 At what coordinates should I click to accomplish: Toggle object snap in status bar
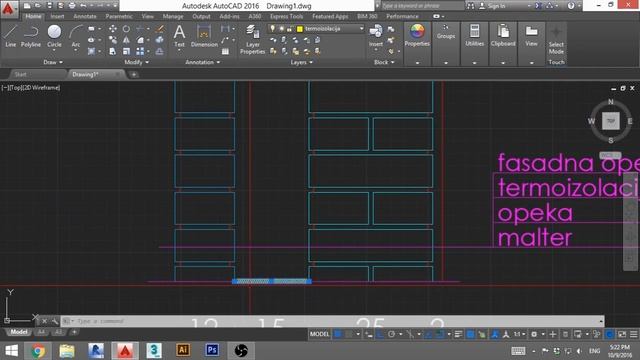pos(440,334)
